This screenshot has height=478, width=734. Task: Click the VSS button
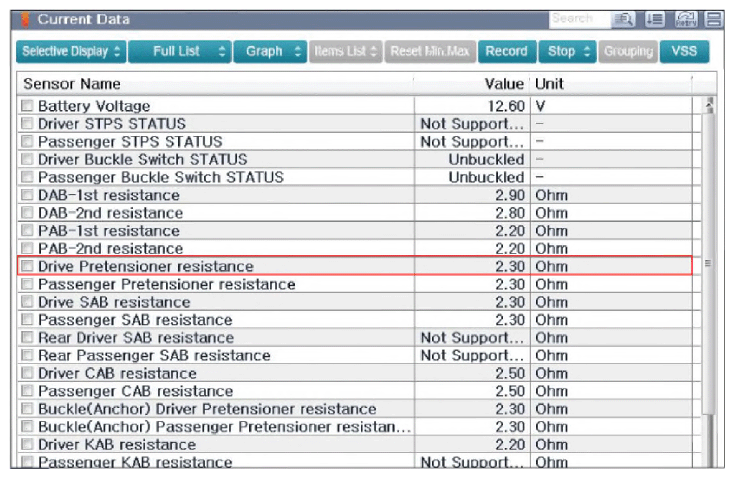click(684, 51)
